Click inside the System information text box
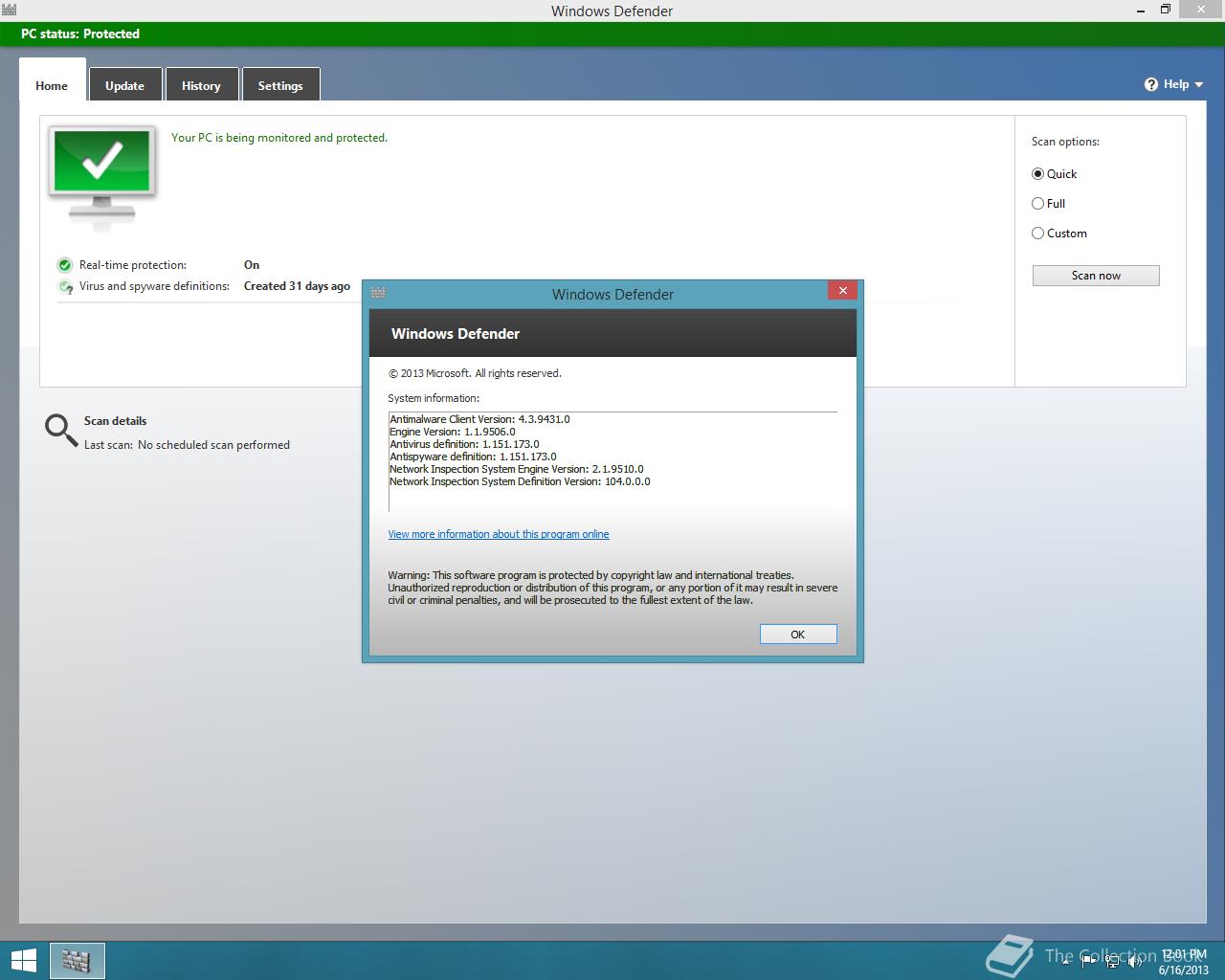Screen dimensions: 1225x980 click(x=612, y=462)
